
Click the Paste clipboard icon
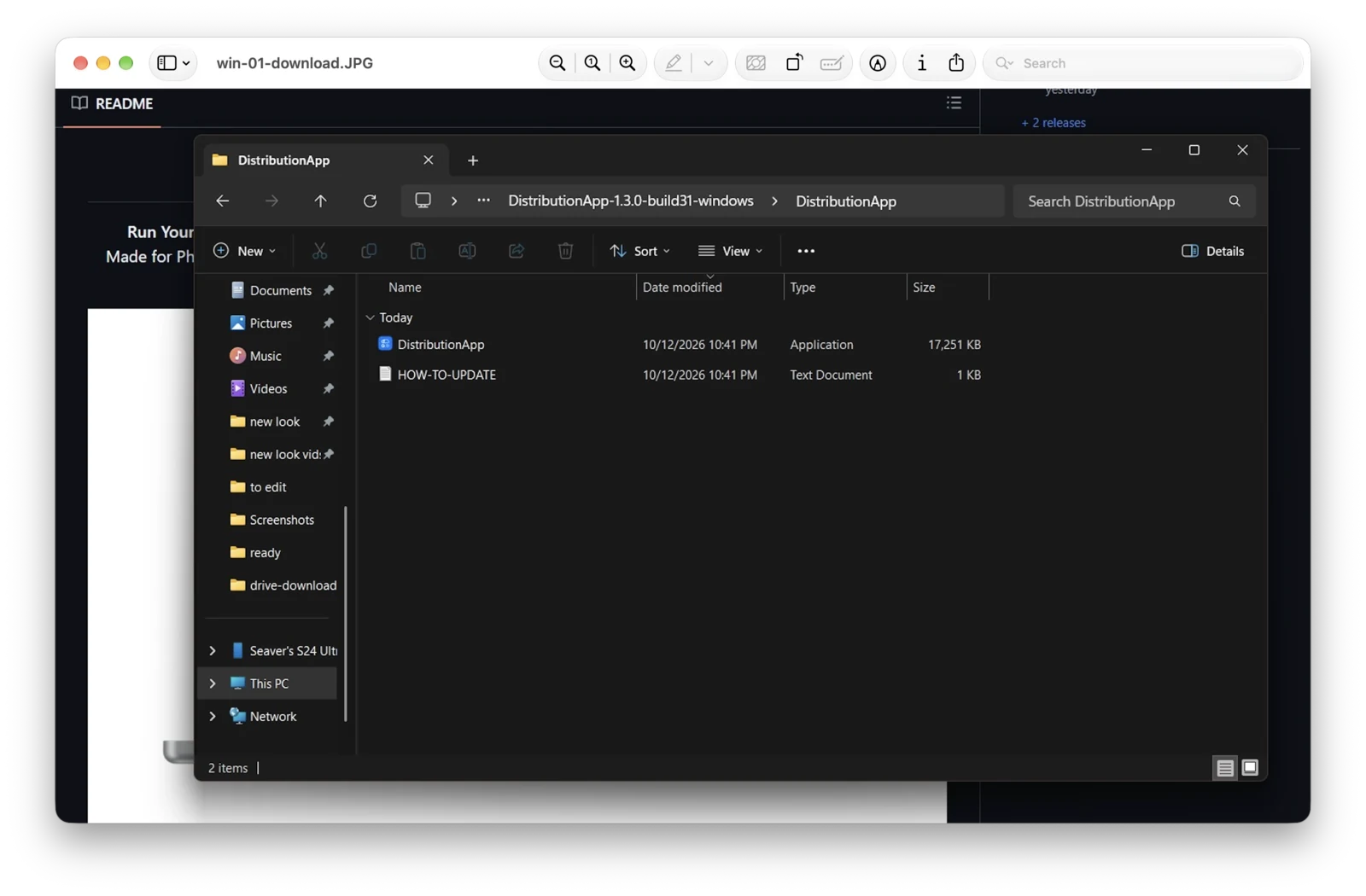(x=417, y=251)
